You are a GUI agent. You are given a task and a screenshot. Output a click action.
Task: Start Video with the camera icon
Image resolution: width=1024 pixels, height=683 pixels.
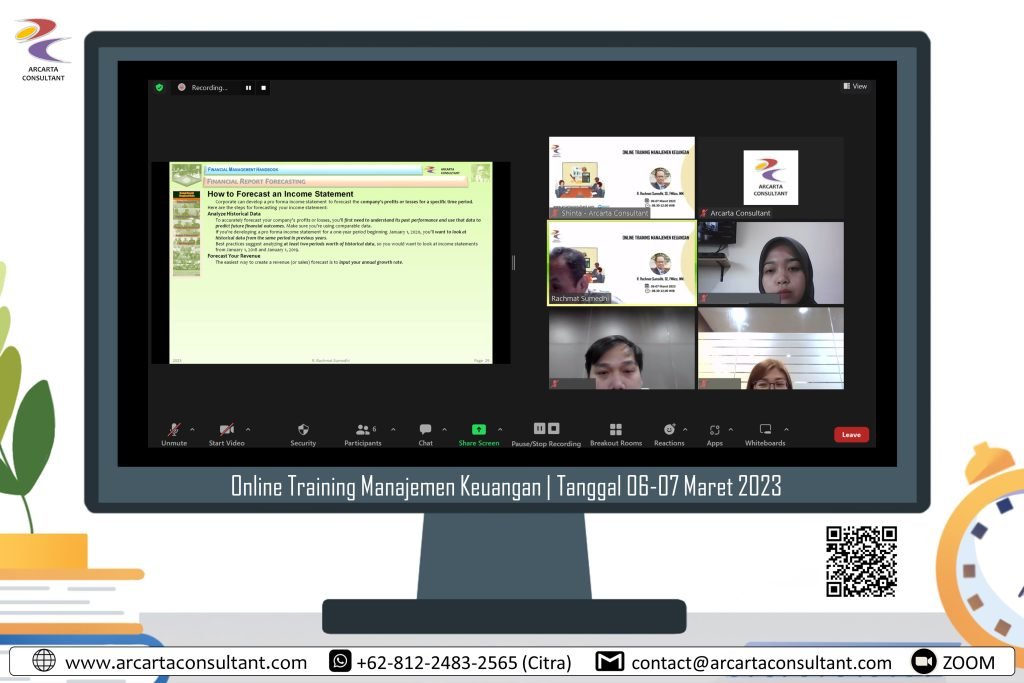[226, 430]
